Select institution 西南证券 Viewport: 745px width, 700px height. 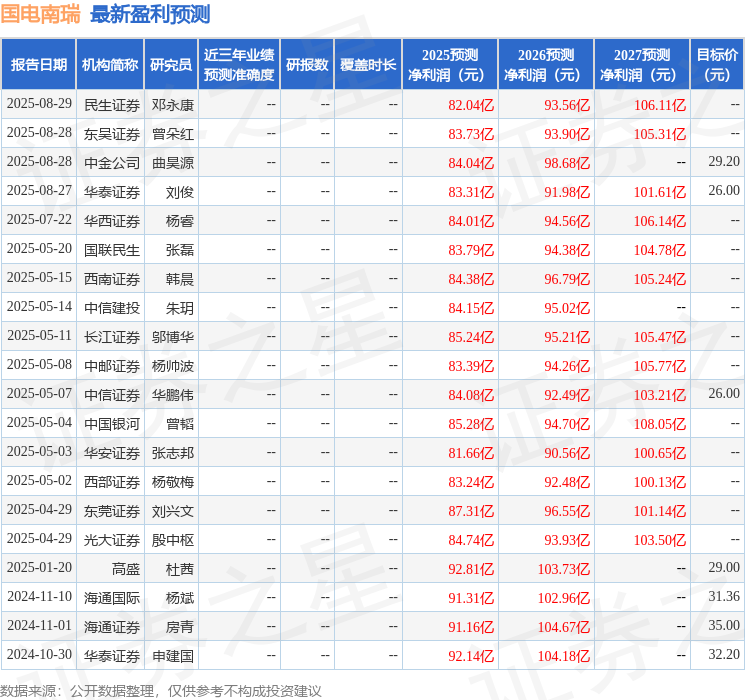112,279
